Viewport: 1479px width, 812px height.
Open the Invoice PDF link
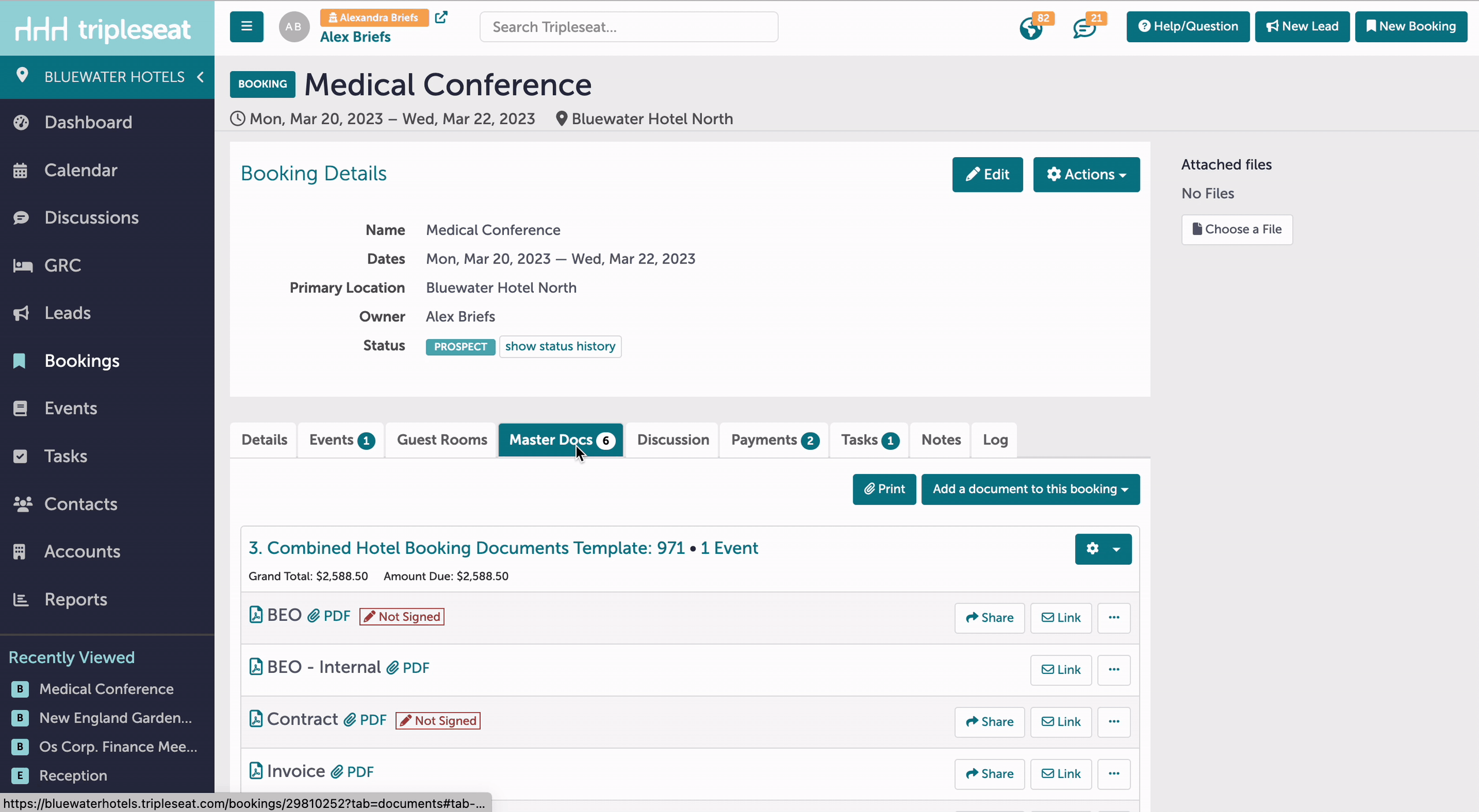click(x=353, y=772)
